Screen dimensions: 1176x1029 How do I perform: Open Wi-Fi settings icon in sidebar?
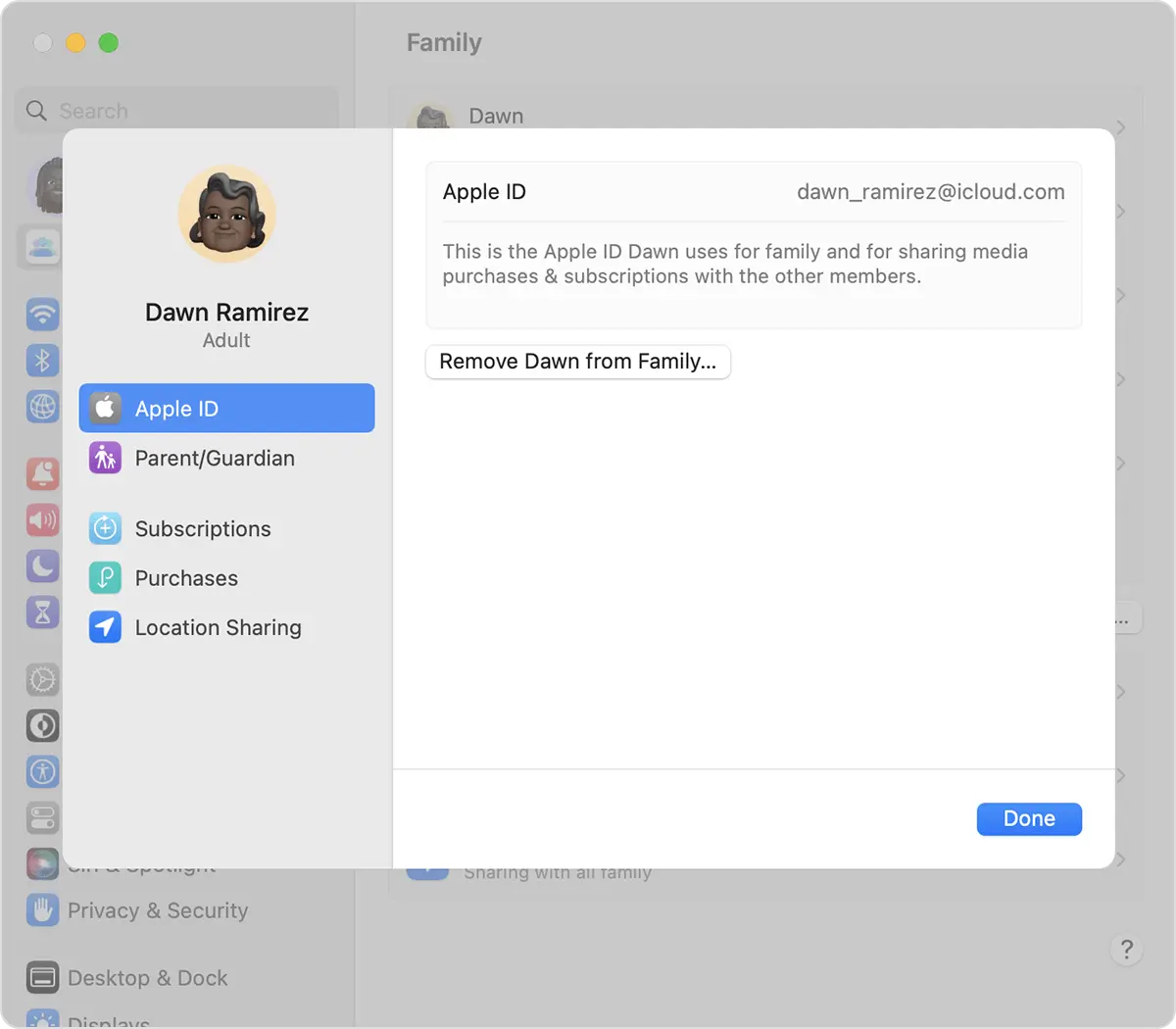[42, 315]
